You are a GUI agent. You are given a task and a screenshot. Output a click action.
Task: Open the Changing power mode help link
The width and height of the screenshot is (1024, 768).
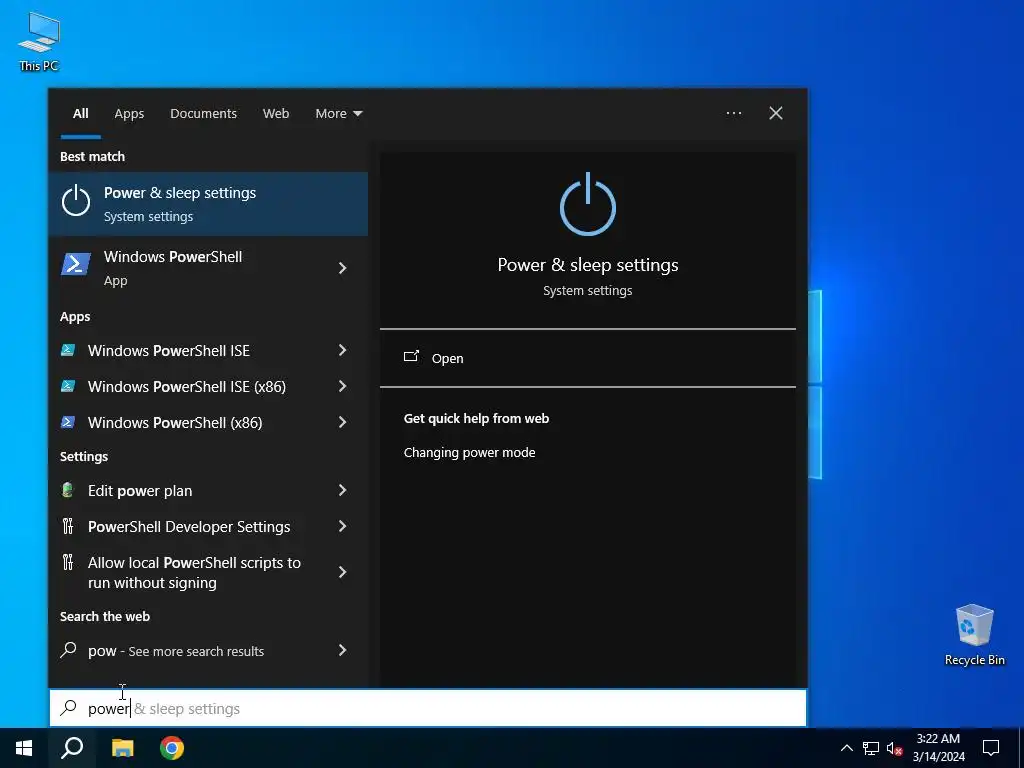pos(470,453)
